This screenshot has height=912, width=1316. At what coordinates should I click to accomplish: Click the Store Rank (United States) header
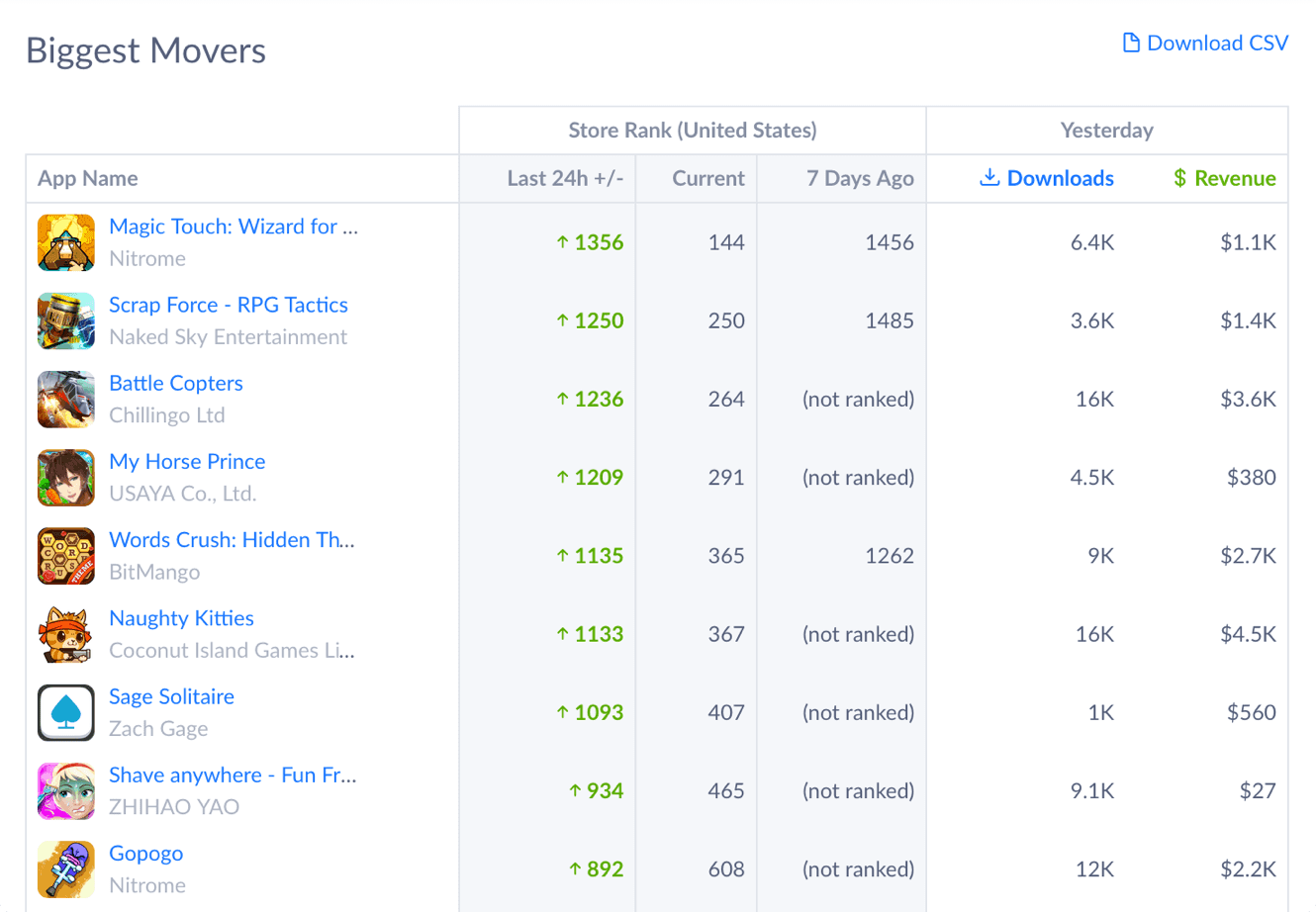[x=693, y=130]
